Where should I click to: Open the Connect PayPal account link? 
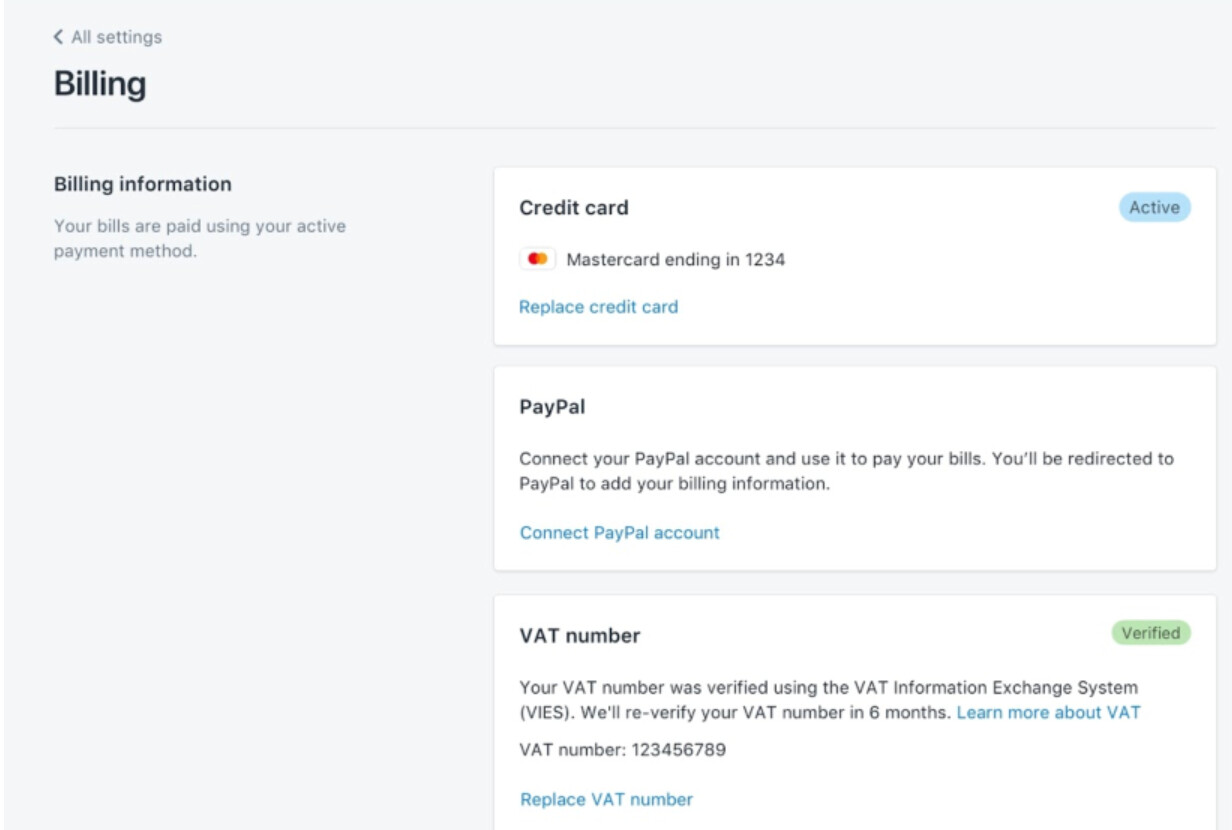click(619, 533)
